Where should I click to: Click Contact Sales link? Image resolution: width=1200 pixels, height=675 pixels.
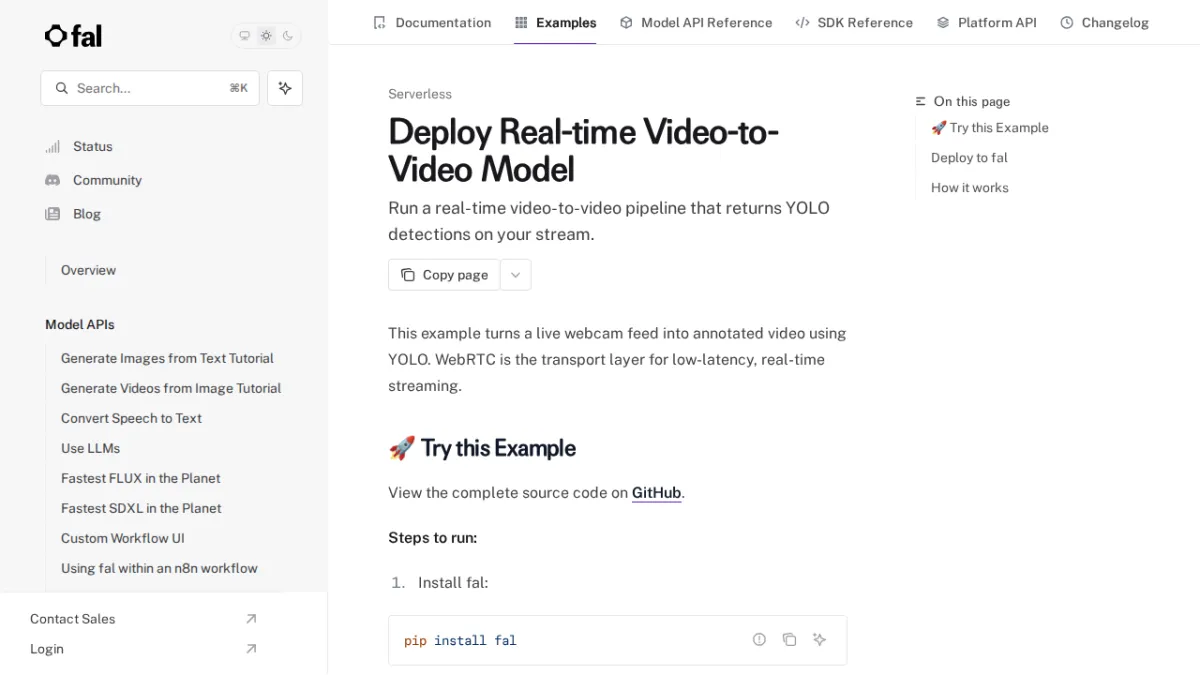[72, 619]
